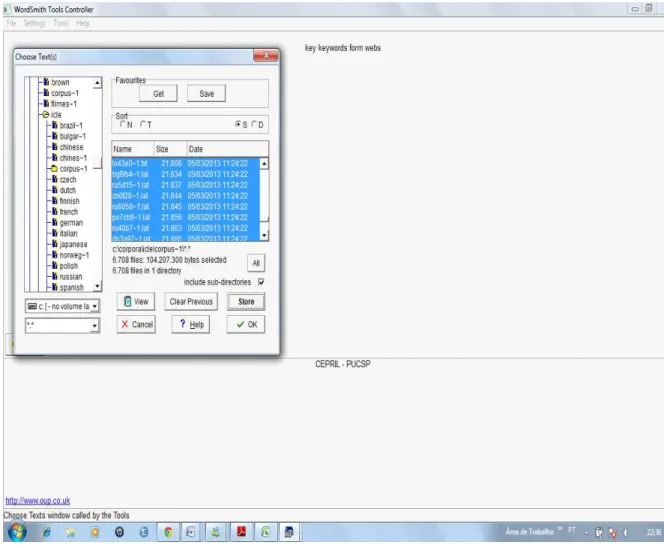This screenshot has width=664, height=548.
Task: Select the D sort radio option
Action: point(254,125)
